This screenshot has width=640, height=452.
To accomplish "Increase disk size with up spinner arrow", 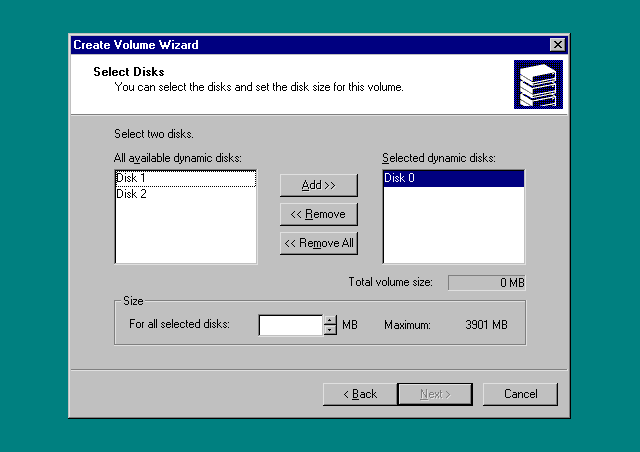I will pos(330,320).
